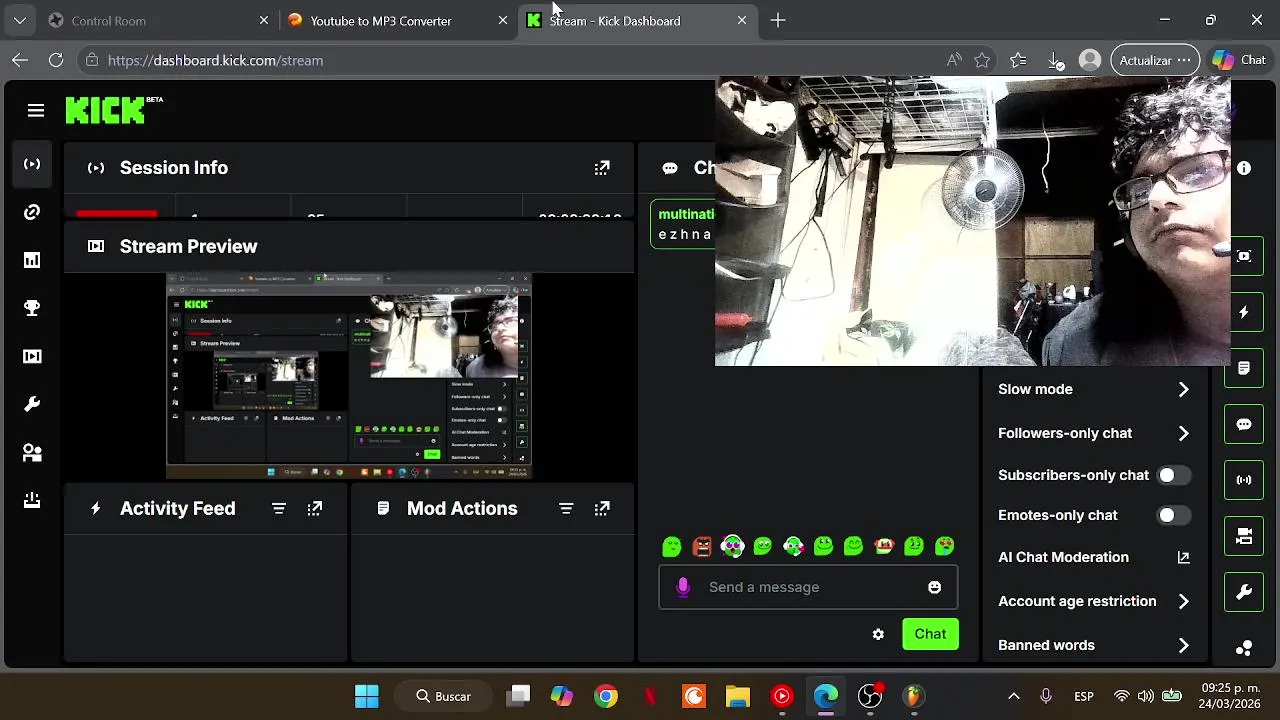
Task: Open the Windows Start menu
Action: pos(367,696)
